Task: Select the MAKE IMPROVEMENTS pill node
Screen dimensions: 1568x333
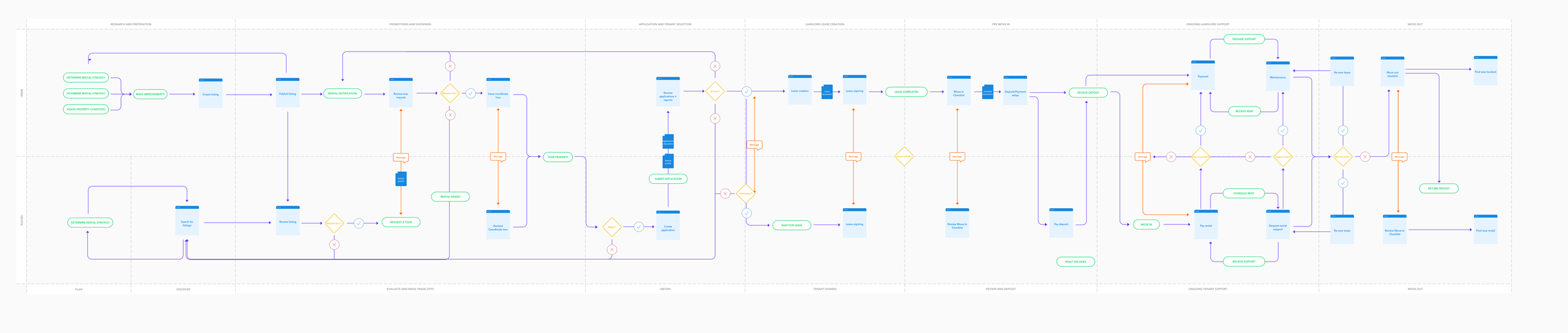Action: [151, 94]
